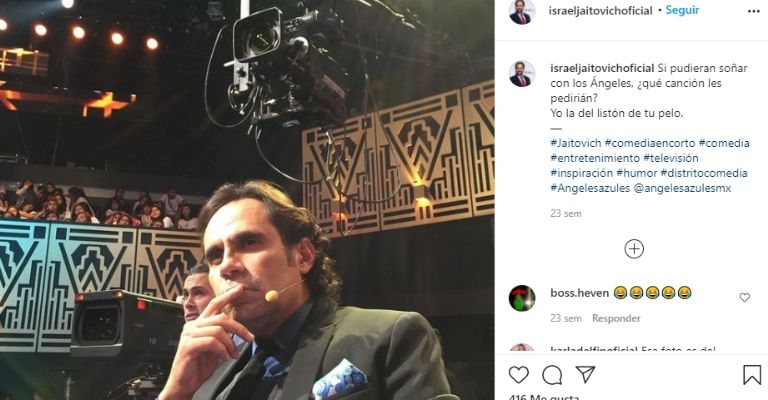Share the post via paper plane icon
Image resolution: width=768 pixels, height=400 pixels.
[x=585, y=375]
